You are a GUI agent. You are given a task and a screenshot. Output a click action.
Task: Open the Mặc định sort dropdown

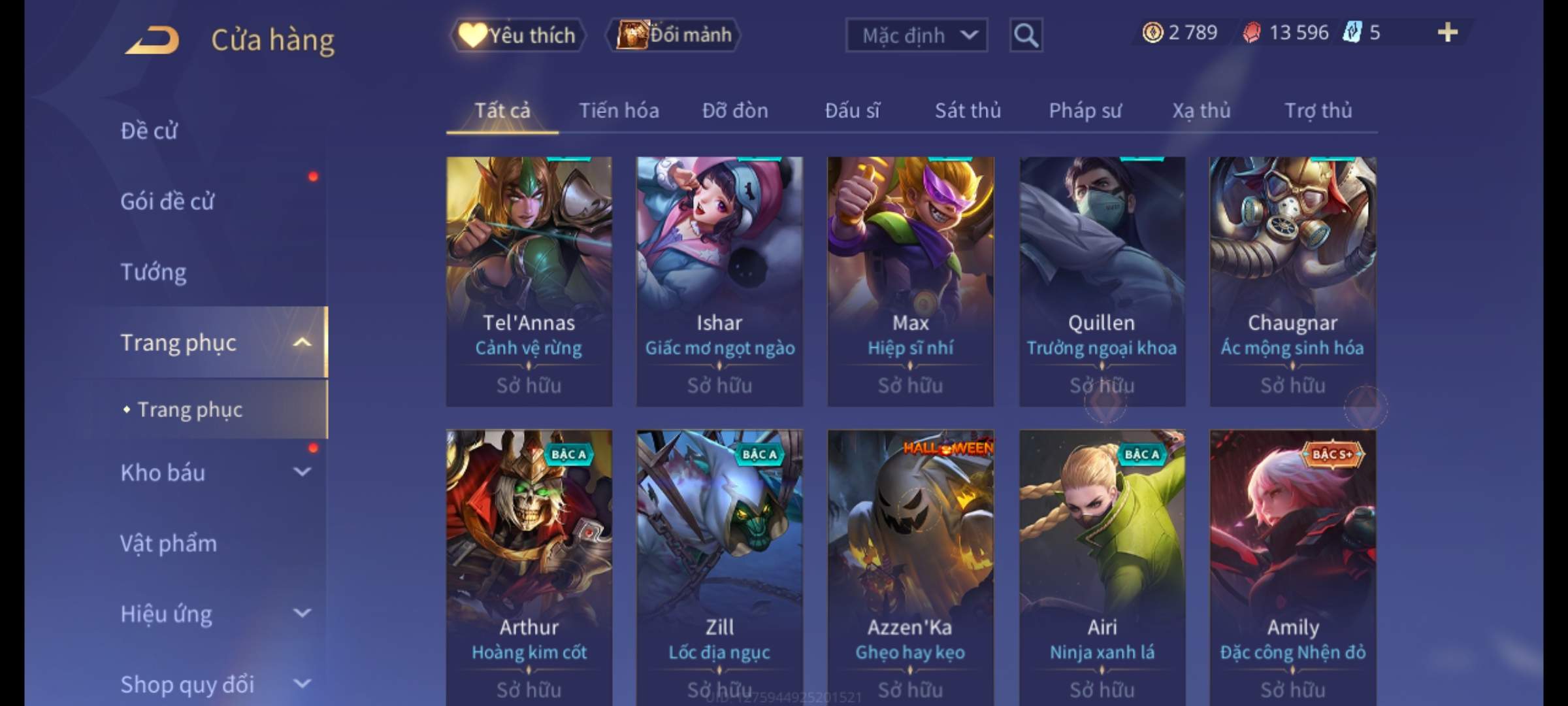click(x=917, y=35)
